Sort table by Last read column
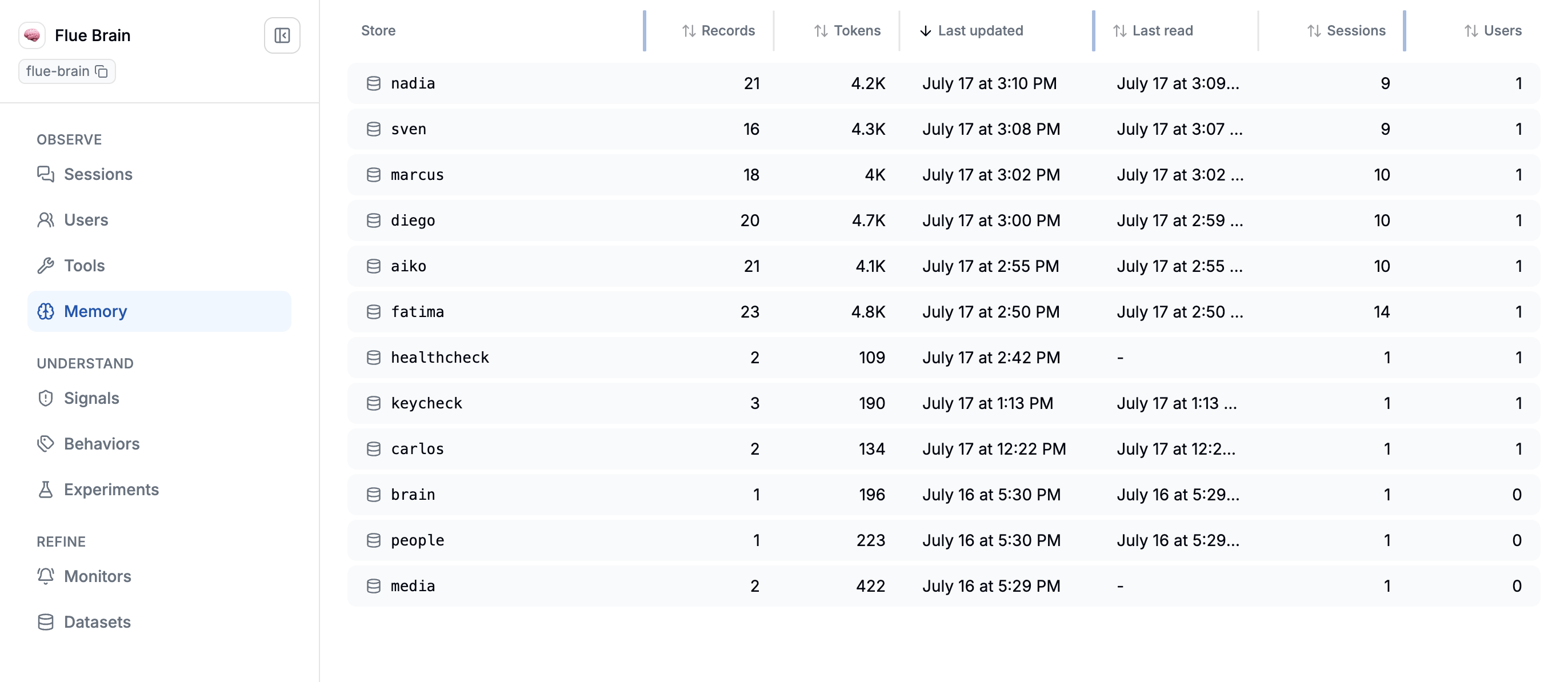 (1153, 30)
